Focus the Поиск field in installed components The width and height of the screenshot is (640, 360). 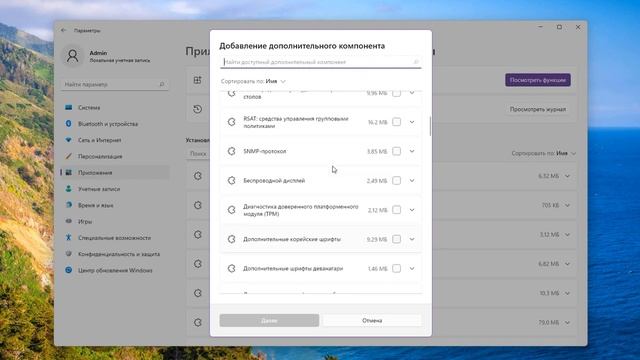click(198, 153)
